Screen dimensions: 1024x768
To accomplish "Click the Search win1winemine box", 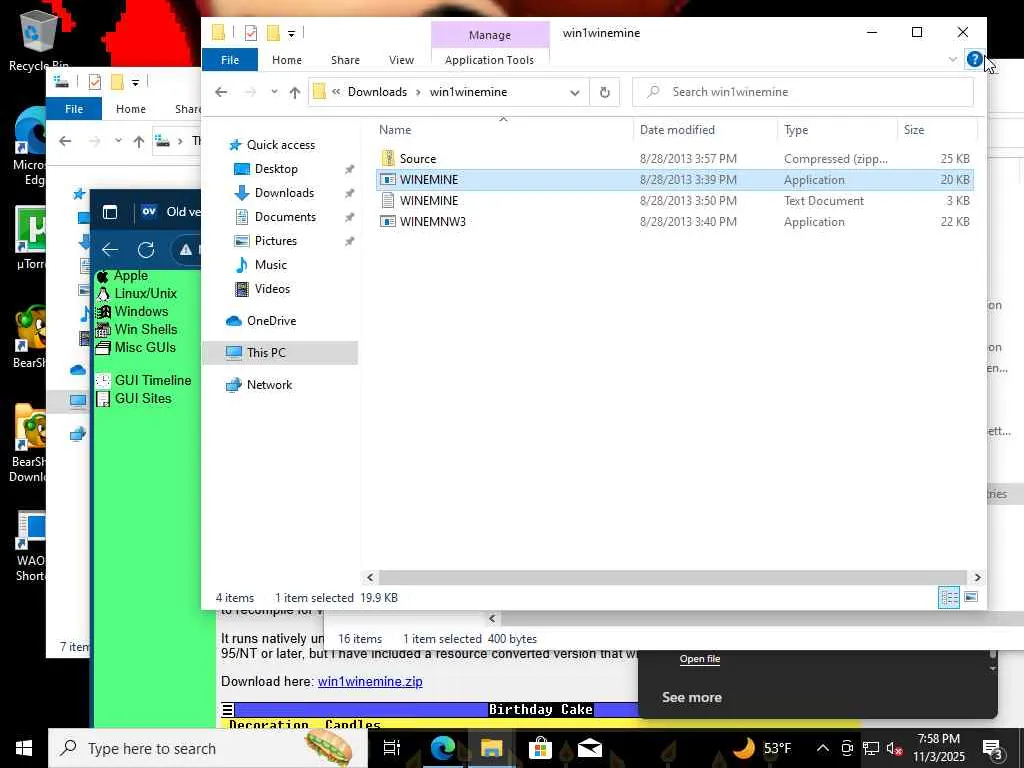I will tap(803, 92).
